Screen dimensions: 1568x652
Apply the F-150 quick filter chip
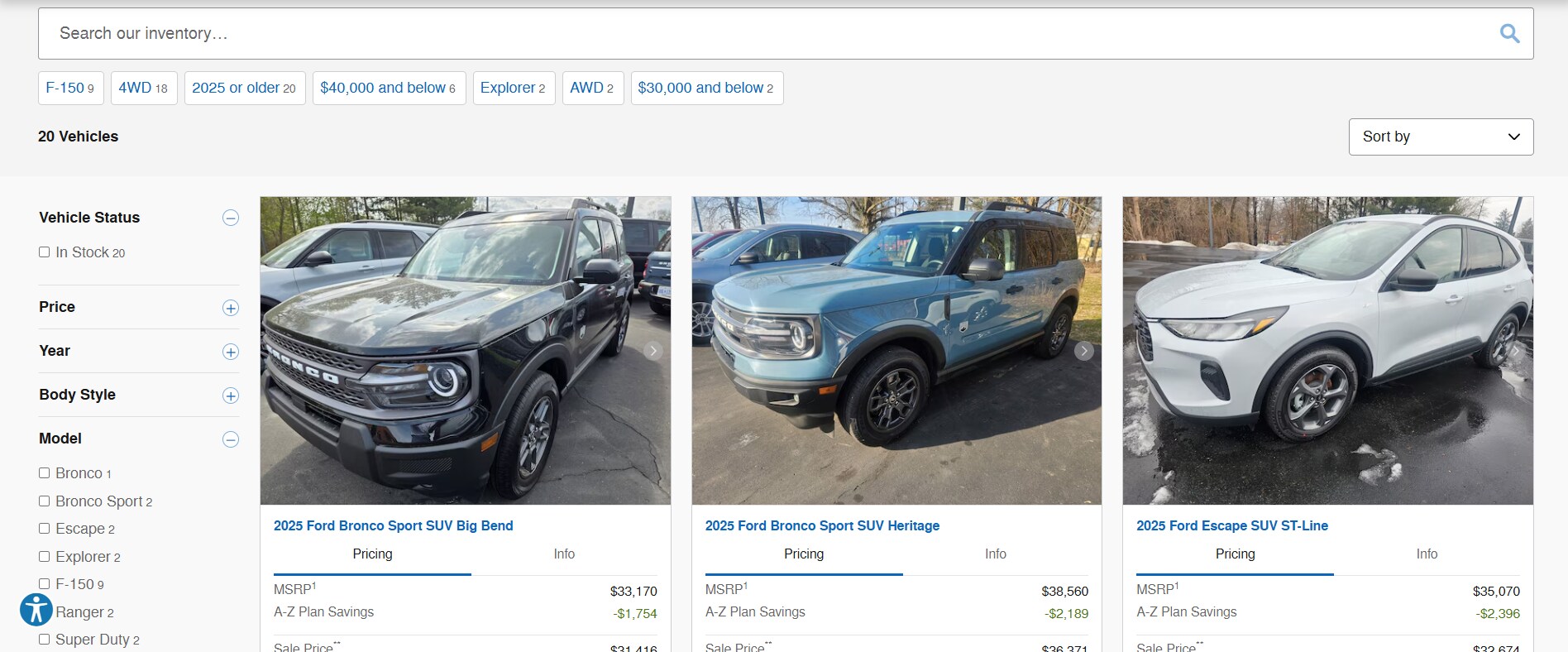pos(70,88)
